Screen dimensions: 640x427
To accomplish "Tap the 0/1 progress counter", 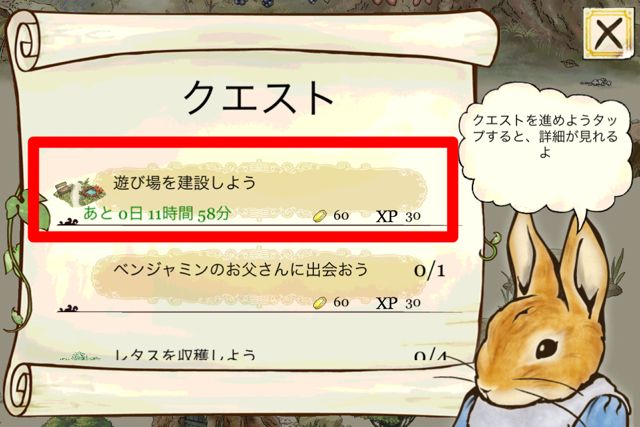I will coord(429,270).
